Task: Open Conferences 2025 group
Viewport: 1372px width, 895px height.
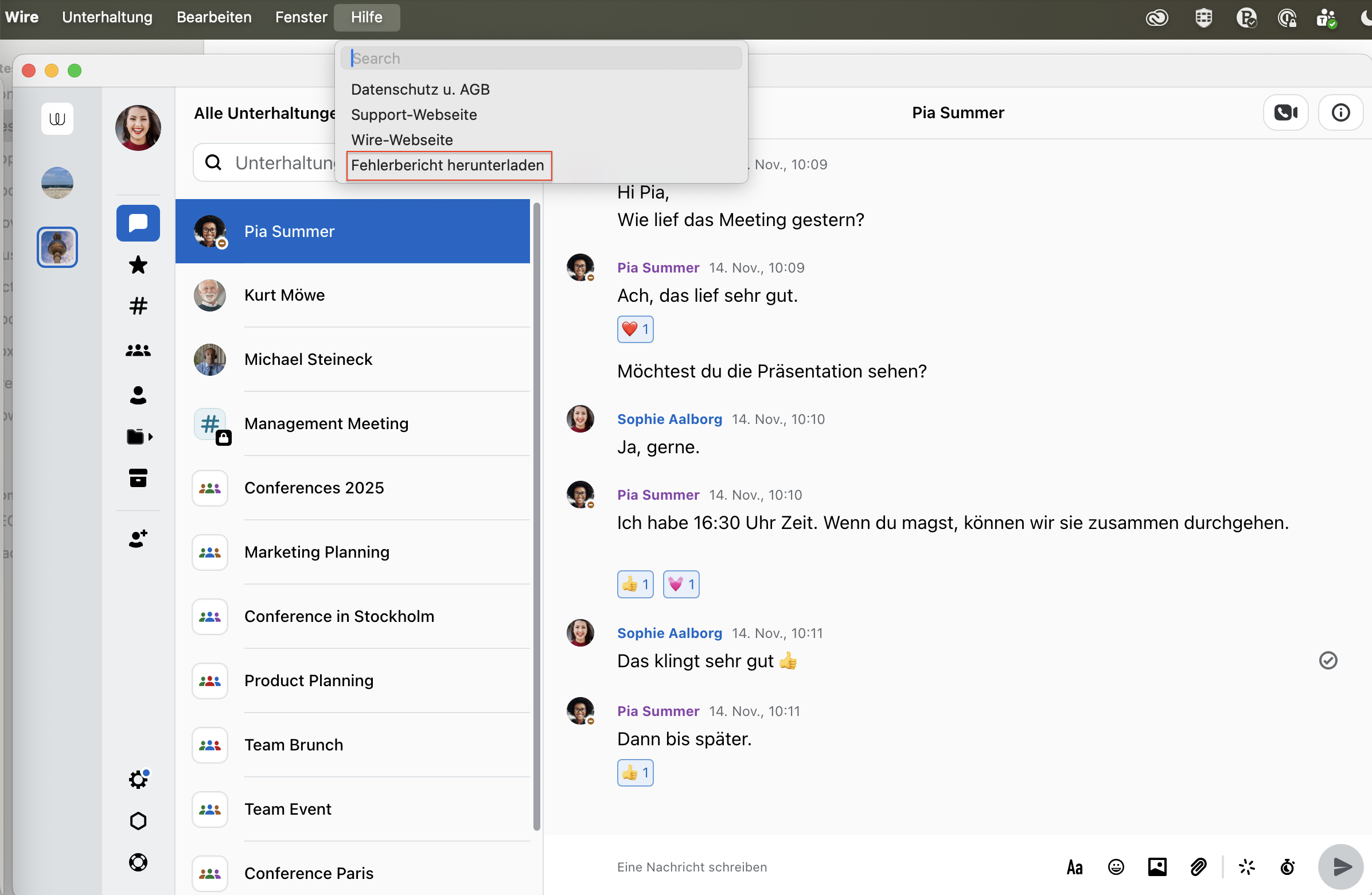Action: click(x=352, y=488)
